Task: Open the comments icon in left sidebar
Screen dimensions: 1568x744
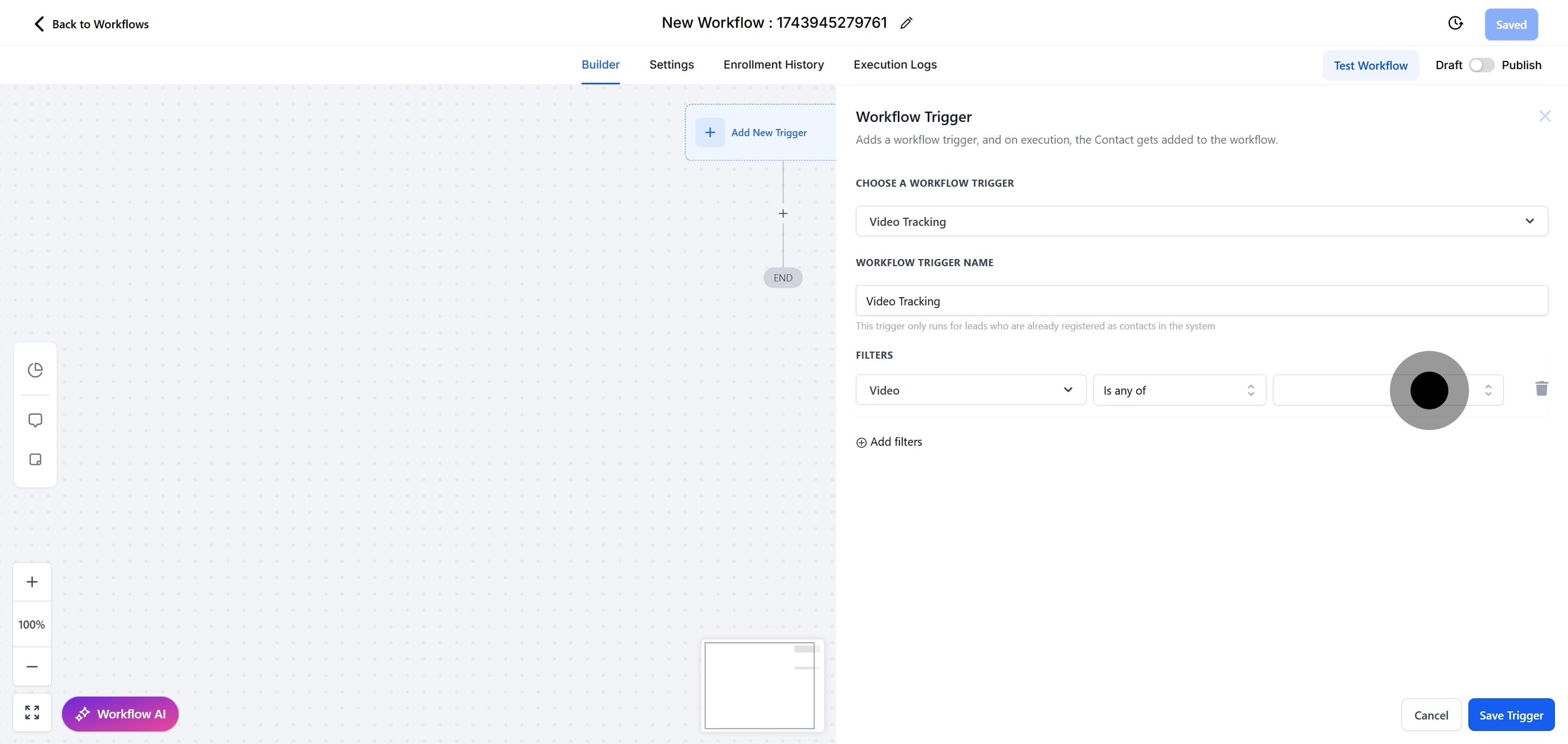Action: (35, 420)
